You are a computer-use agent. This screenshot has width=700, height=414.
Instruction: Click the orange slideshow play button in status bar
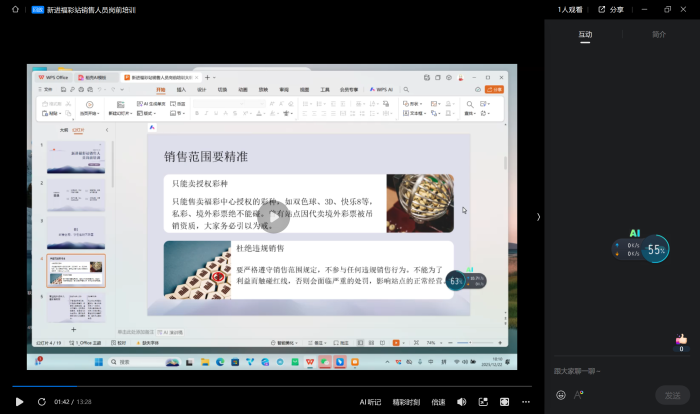pos(396,343)
